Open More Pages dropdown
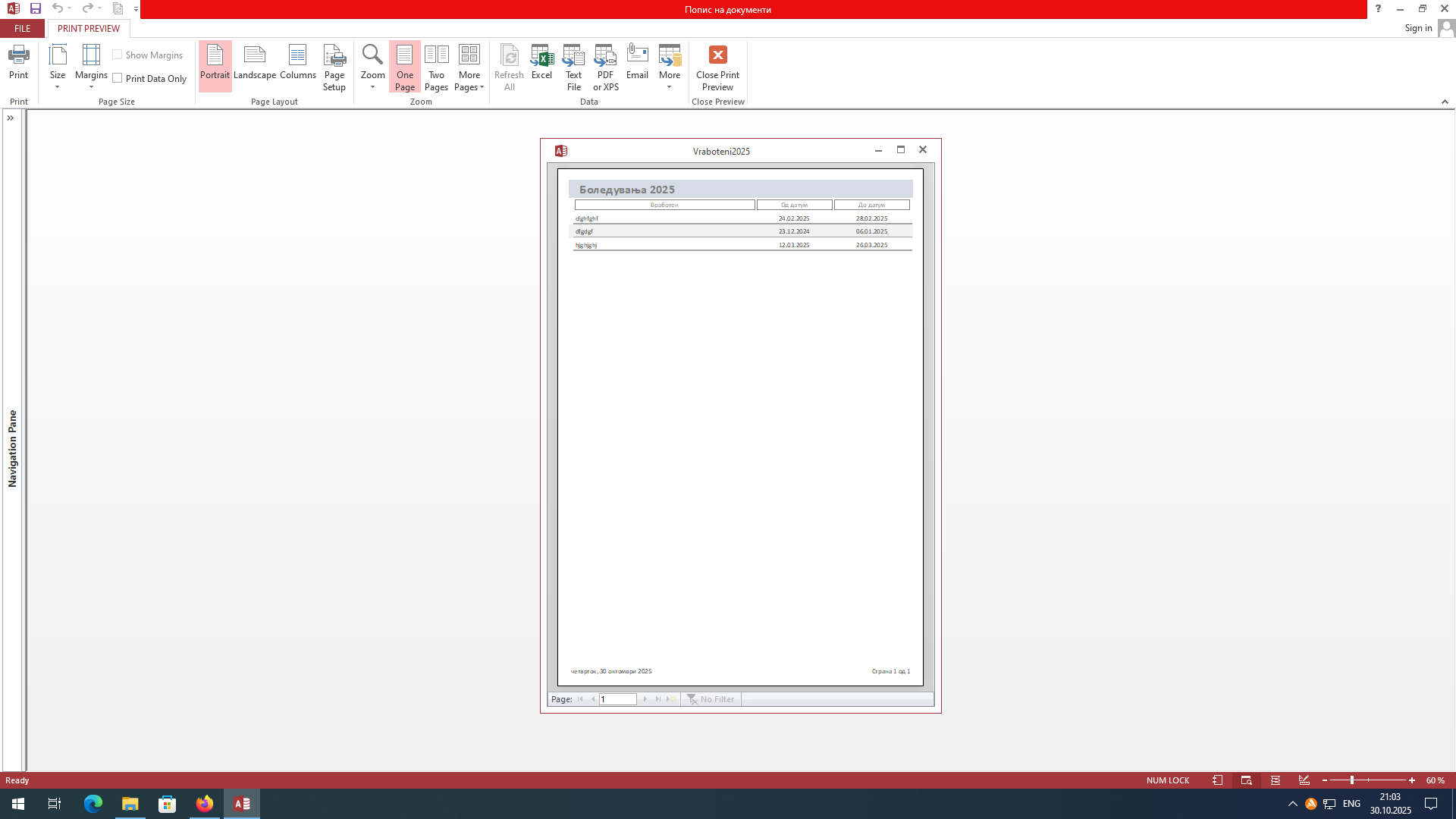 469,67
